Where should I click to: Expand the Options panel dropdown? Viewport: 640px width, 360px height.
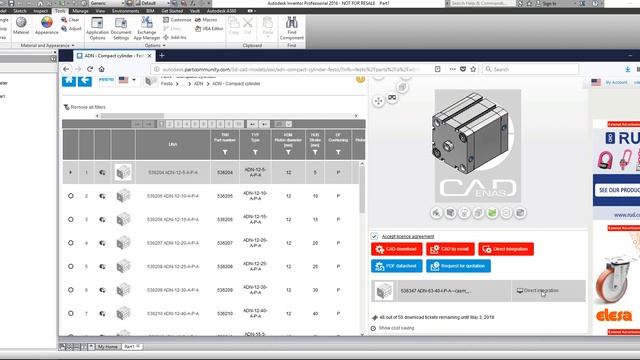tap(155, 45)
